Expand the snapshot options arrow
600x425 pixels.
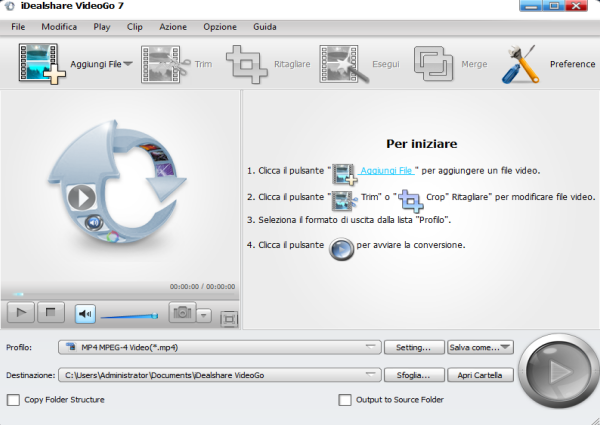click(204, 316)
